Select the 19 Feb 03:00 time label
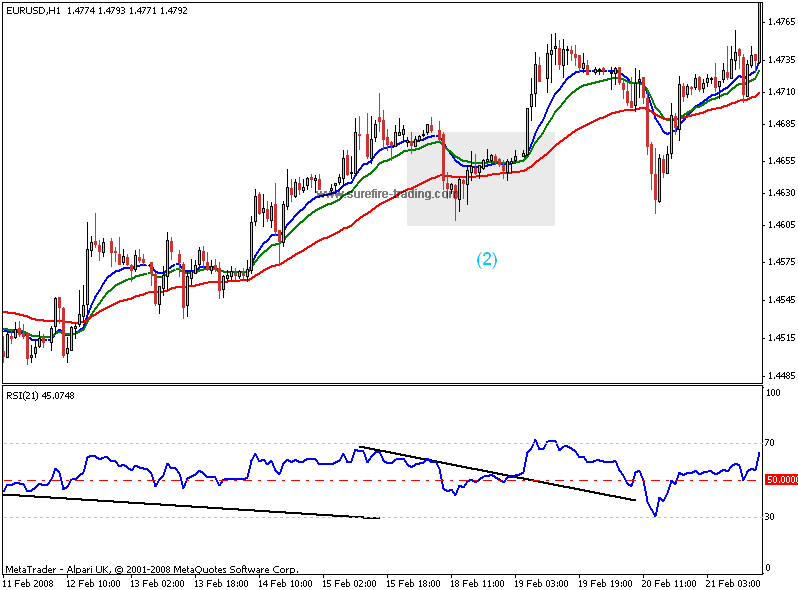This screenshot has width=798, height=590. pos(541,583)
